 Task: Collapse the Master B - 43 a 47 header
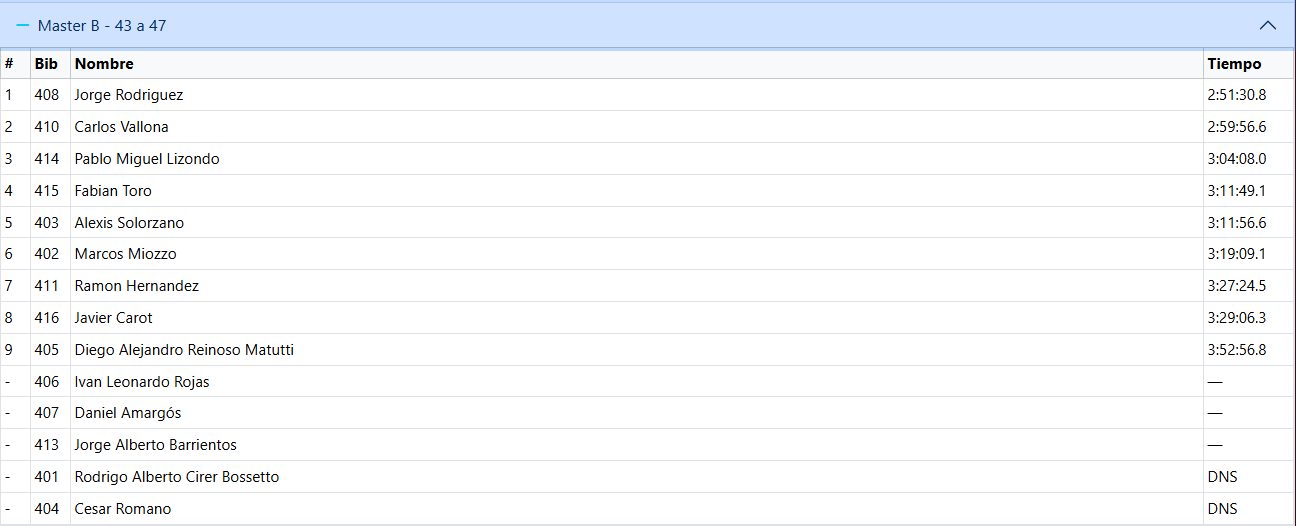[x=648, y=25]
